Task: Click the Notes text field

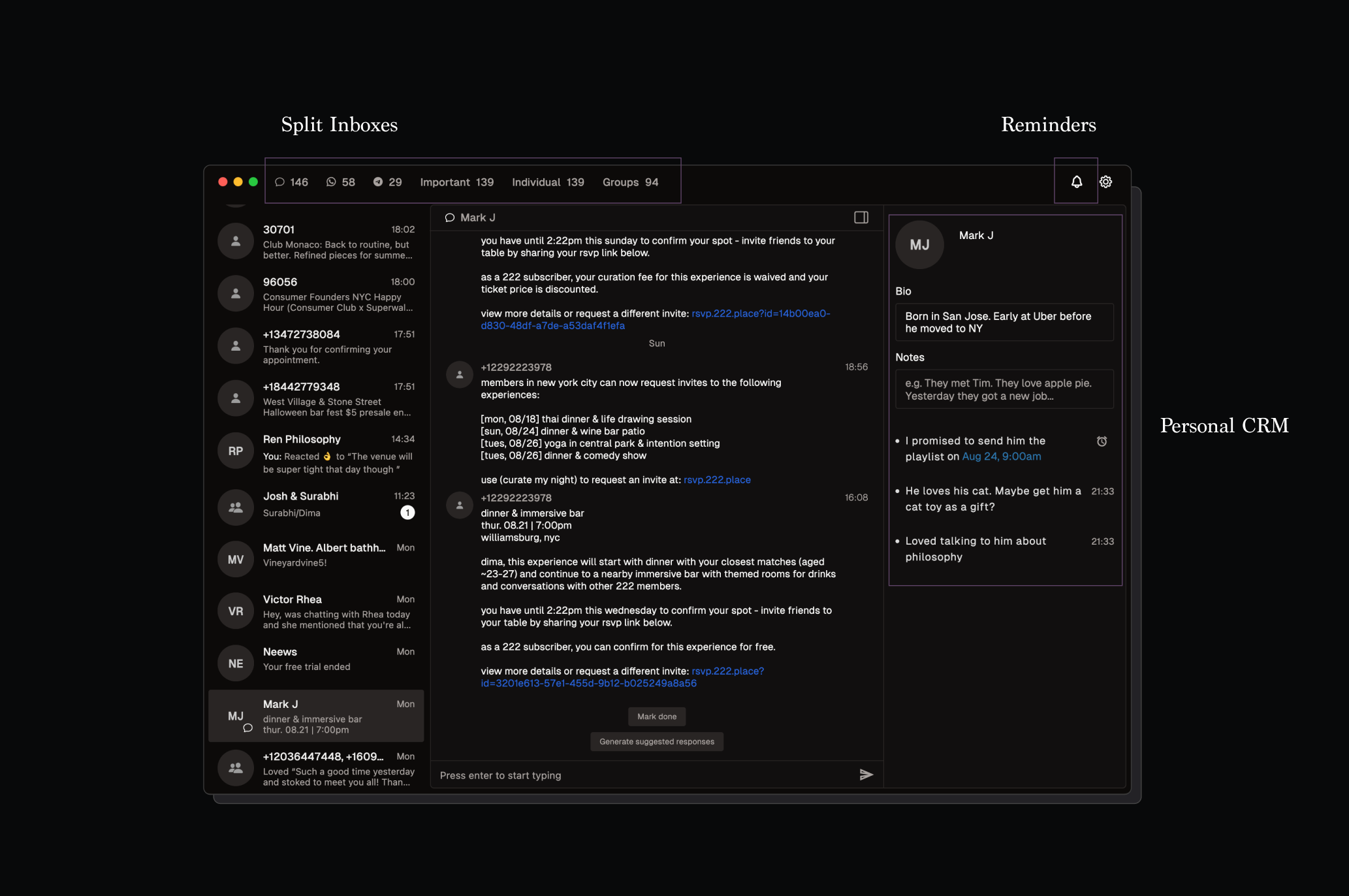Action: [x=1004, y=389]
